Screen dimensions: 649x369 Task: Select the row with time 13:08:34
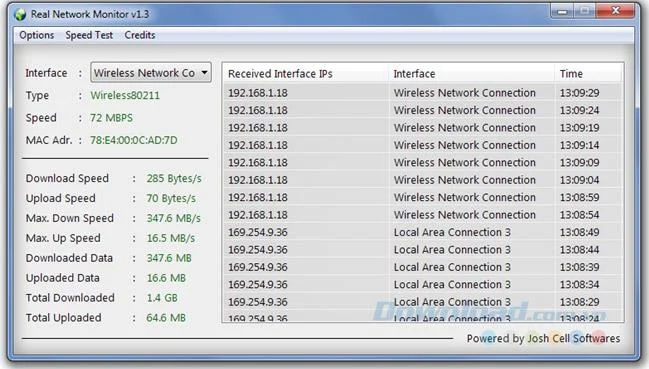[x=423, y=284]
